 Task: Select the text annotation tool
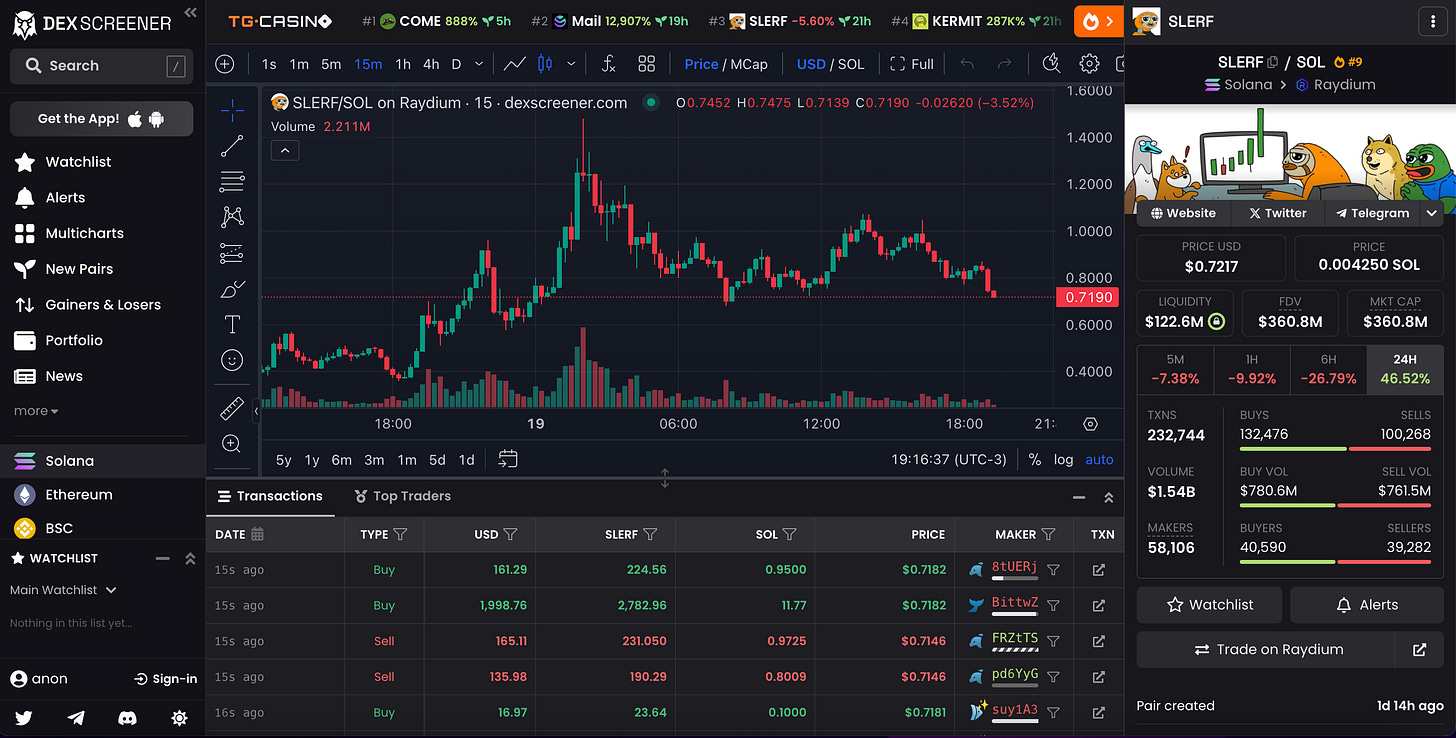coord(232,324)
